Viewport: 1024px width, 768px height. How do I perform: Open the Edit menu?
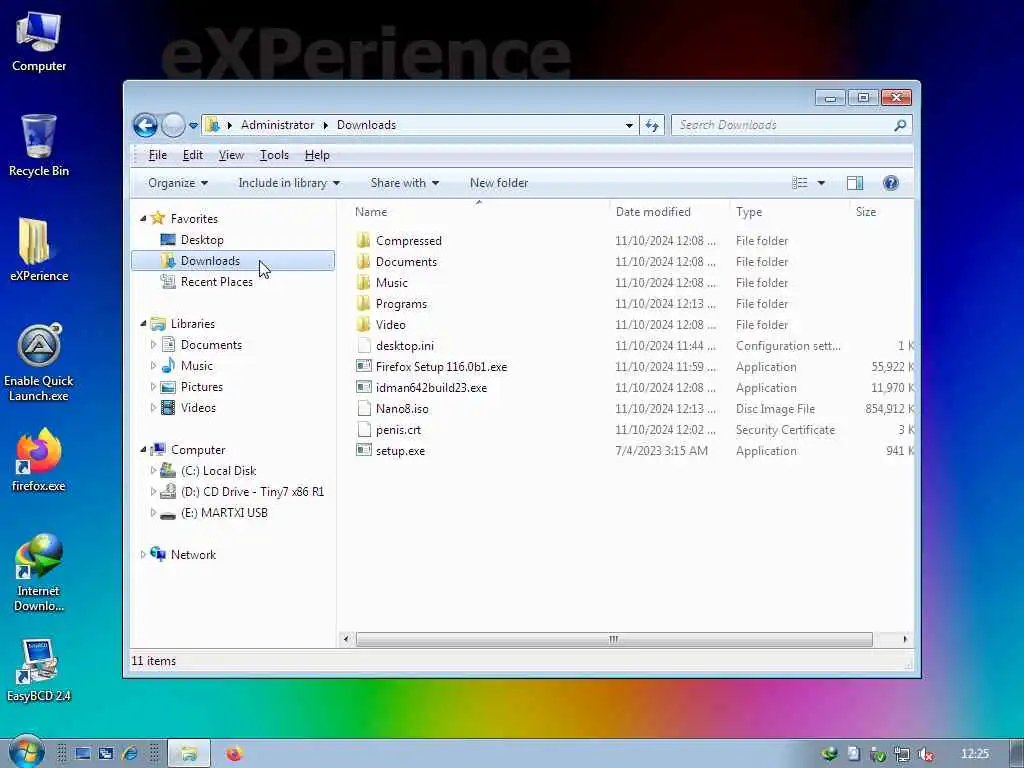[x=193, y=155]
